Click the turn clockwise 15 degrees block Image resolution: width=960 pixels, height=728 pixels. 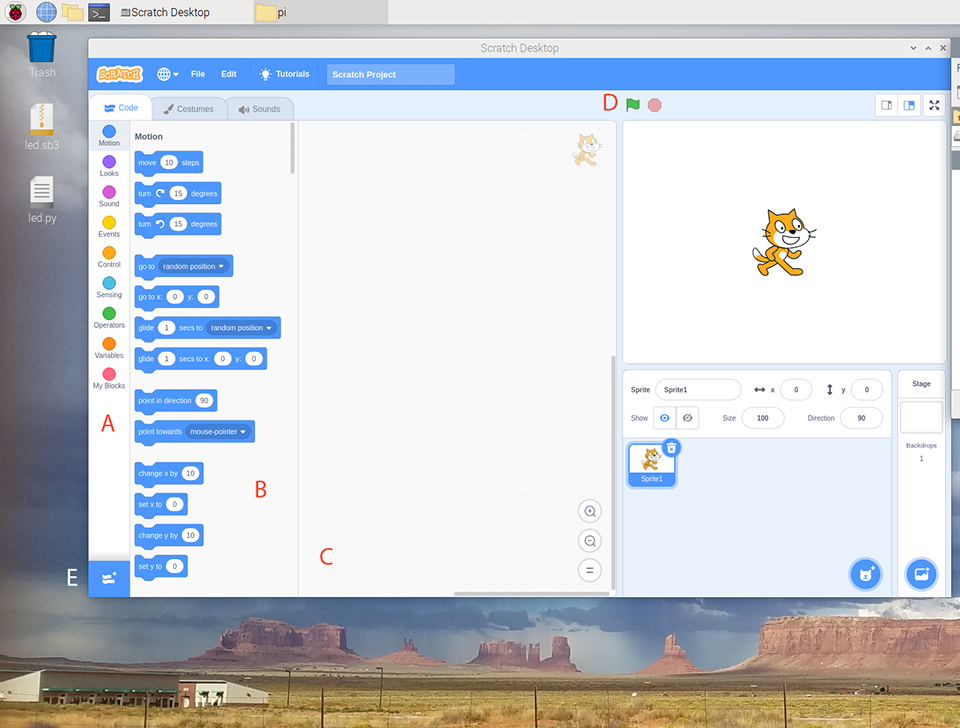[178, 193]
